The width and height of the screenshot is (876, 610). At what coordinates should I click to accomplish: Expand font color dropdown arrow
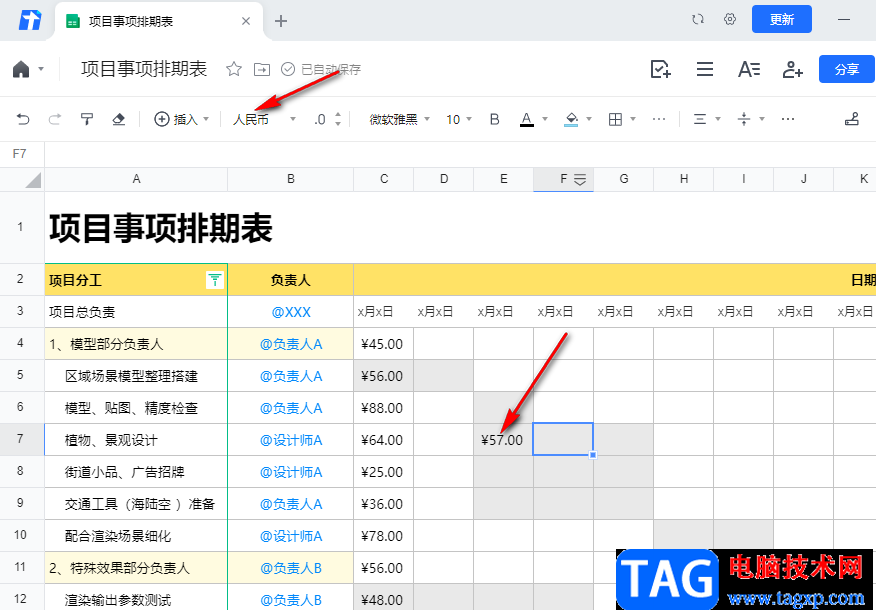click(x=545, y=119)
